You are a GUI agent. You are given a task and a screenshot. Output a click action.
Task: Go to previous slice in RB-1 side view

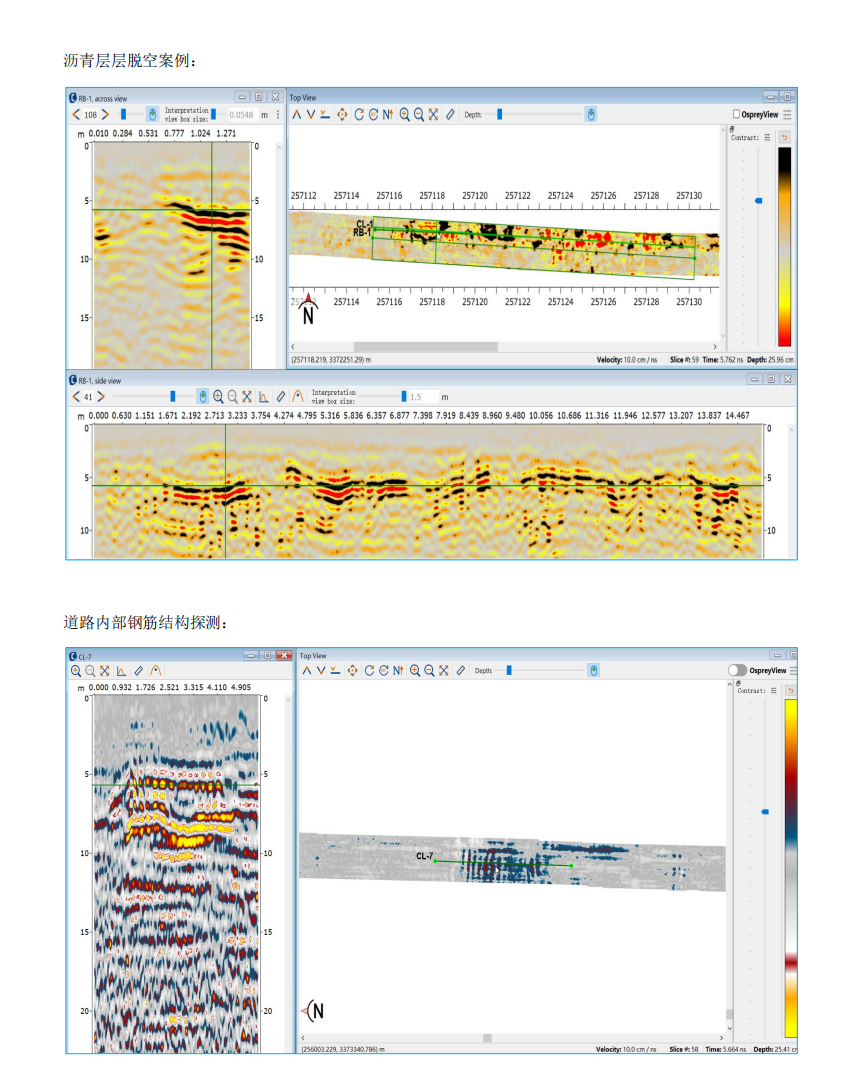(x=76, y=396)
